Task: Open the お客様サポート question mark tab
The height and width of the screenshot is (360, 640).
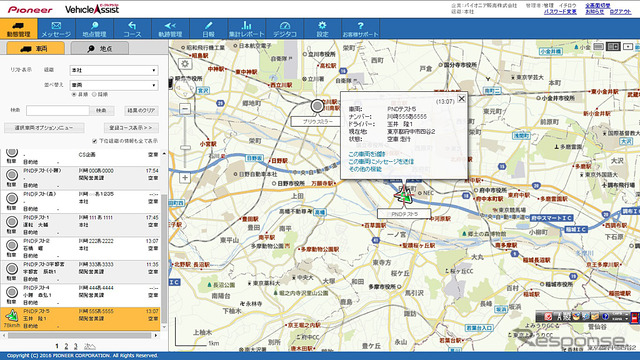Action: pos(360,29)
